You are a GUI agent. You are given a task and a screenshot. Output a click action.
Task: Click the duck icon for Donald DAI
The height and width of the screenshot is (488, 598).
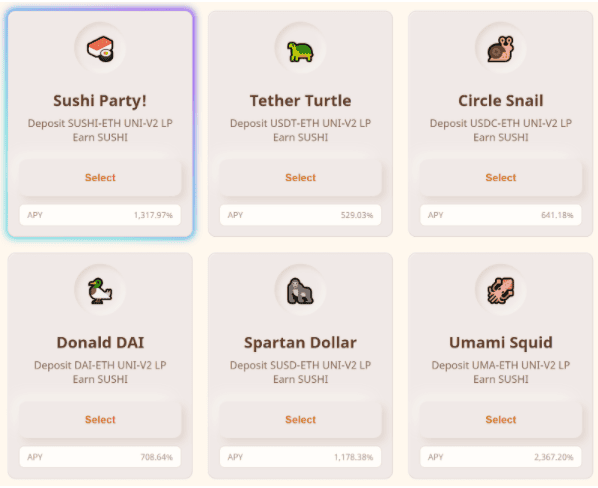100,291
